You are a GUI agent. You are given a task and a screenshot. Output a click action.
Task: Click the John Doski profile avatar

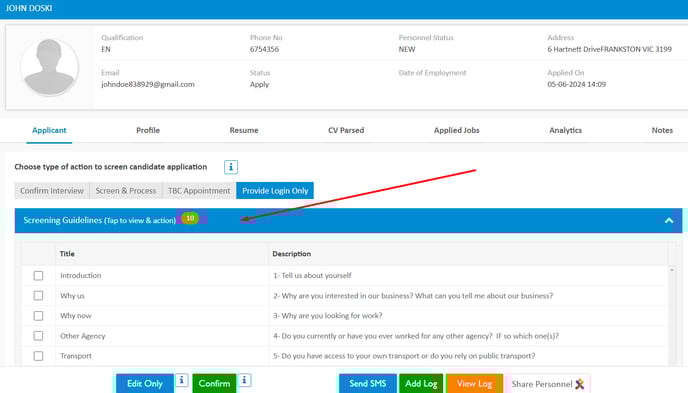pyautogui.click(x=50, y=67)
